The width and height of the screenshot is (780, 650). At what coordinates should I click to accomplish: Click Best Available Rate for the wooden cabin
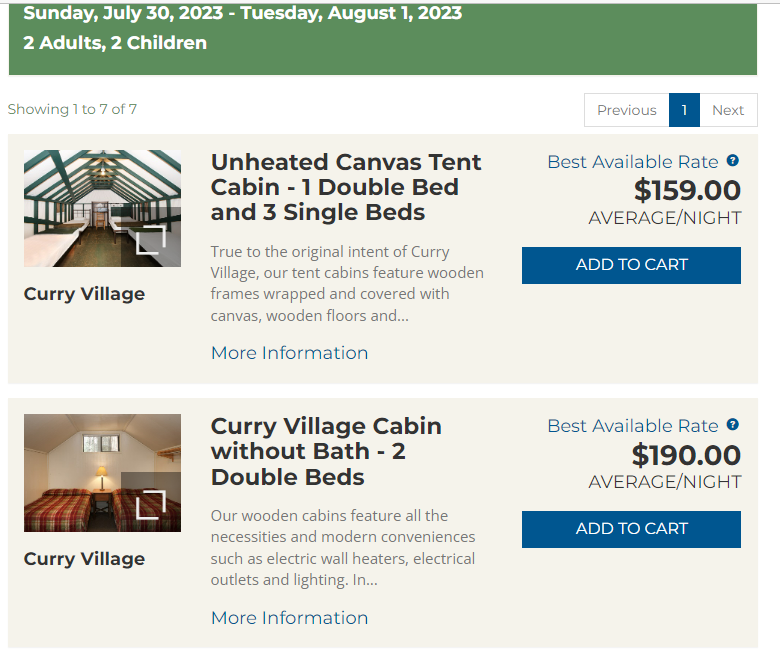click(x=632, y=426)
